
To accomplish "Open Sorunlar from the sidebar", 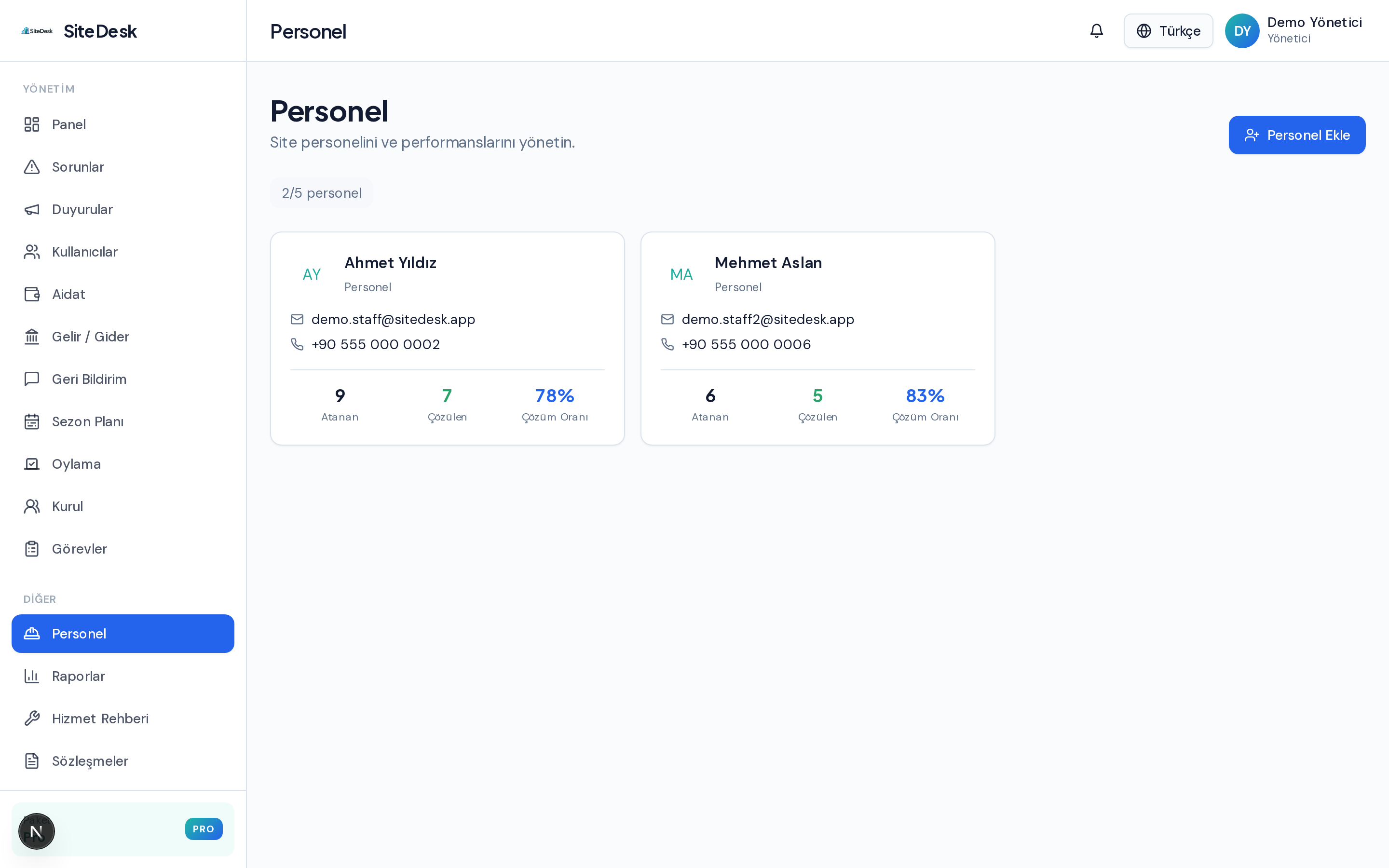I will coord(123,167).
